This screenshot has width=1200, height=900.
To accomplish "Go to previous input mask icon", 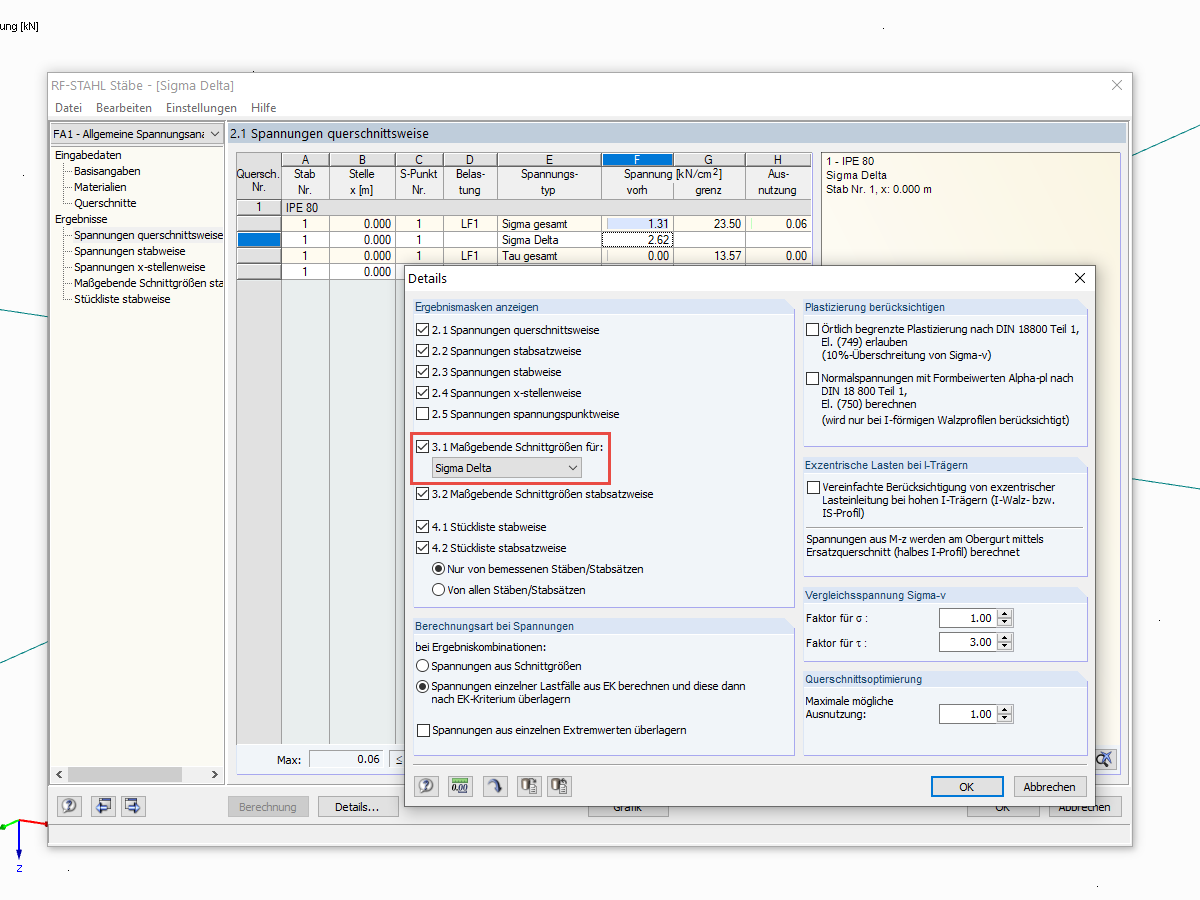I will pos(103,806).
